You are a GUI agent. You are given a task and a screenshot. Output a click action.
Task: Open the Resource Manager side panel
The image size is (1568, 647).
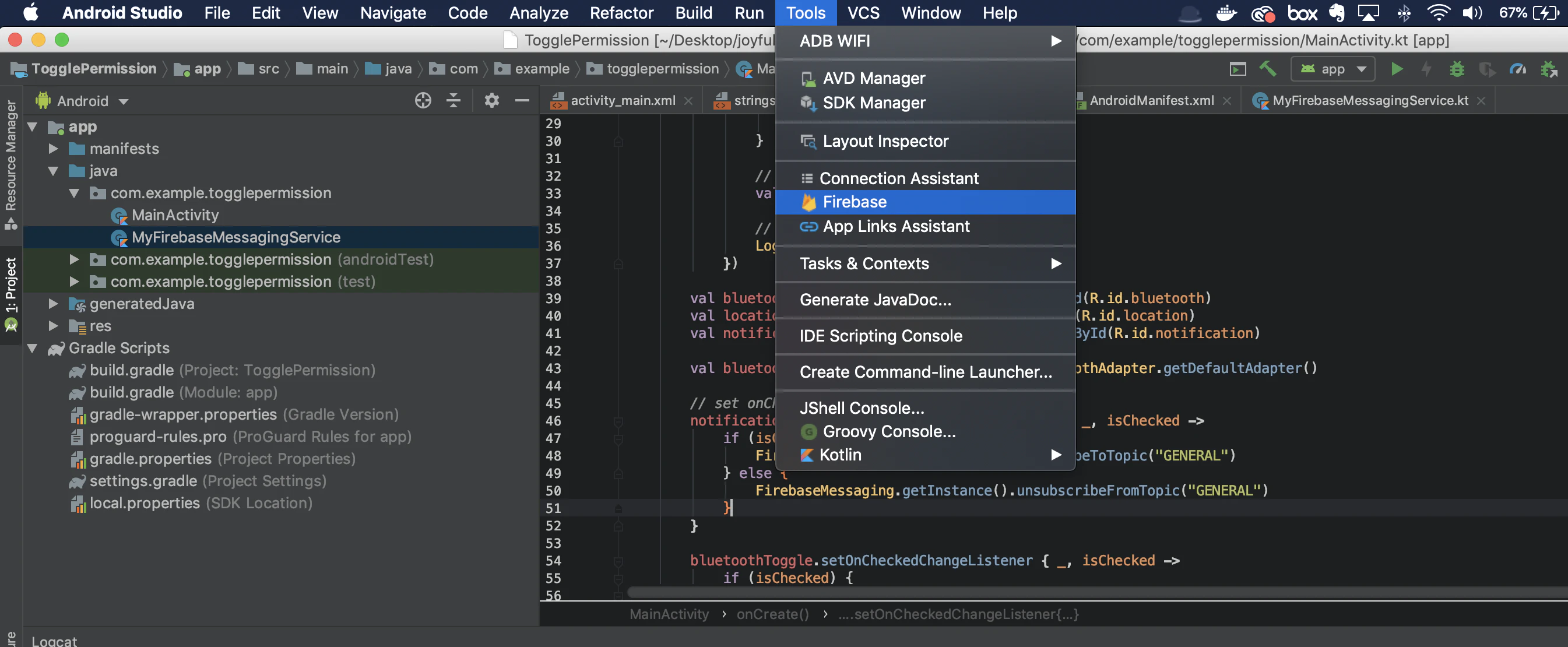tap(11, 164)
